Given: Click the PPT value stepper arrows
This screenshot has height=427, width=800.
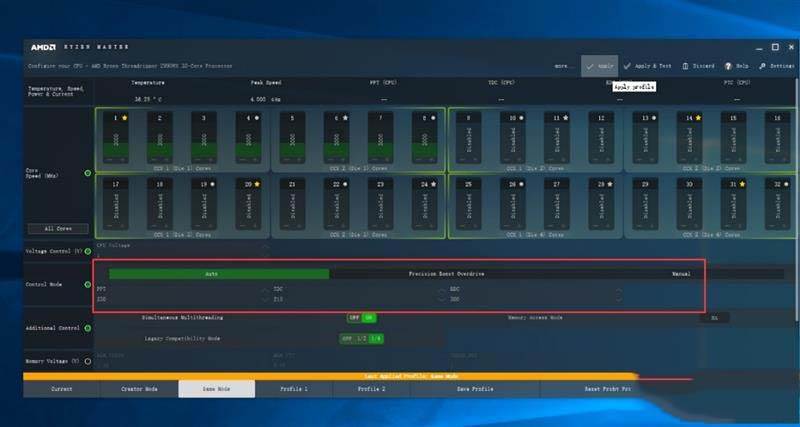Looking at the screenshot, I should (265, 295).
